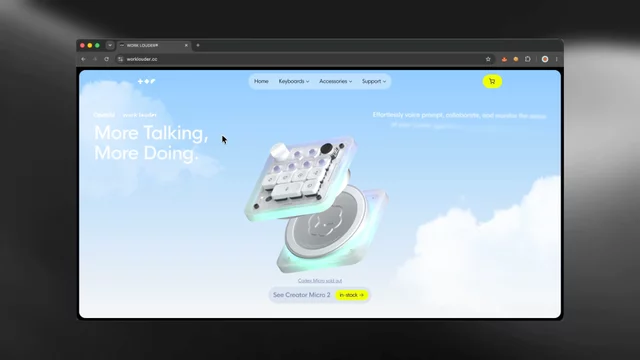Open the Extensions puzzle icon

pyautogui.click(x=528, y=59)
